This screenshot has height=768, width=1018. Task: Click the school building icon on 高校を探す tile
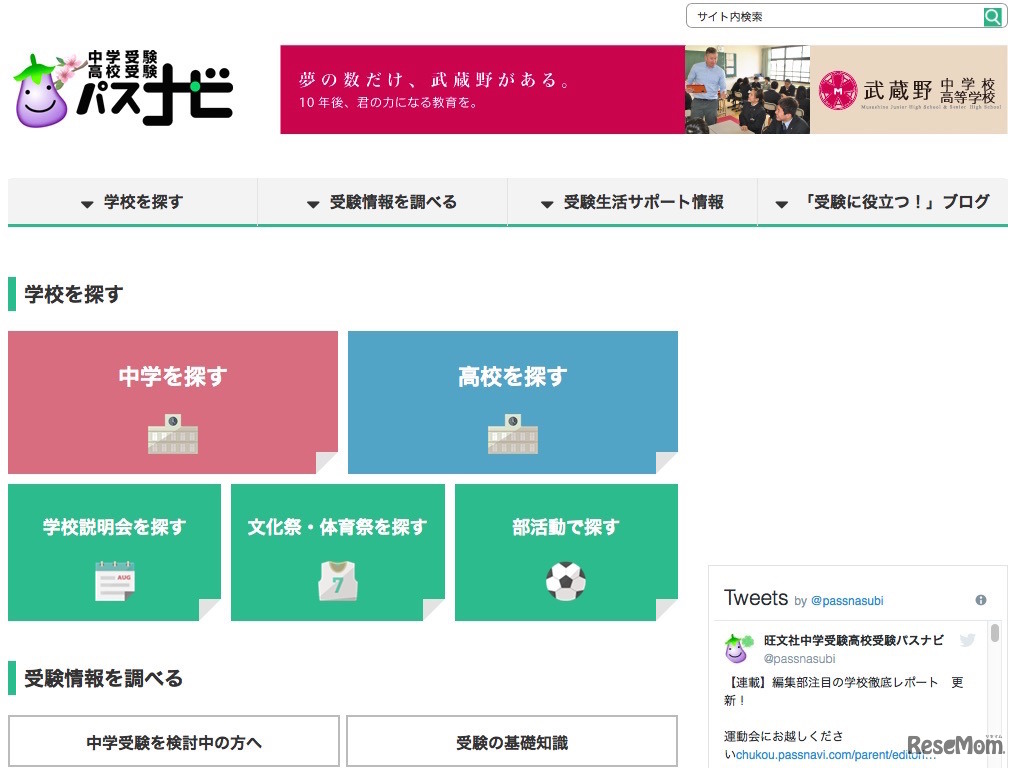512,438
